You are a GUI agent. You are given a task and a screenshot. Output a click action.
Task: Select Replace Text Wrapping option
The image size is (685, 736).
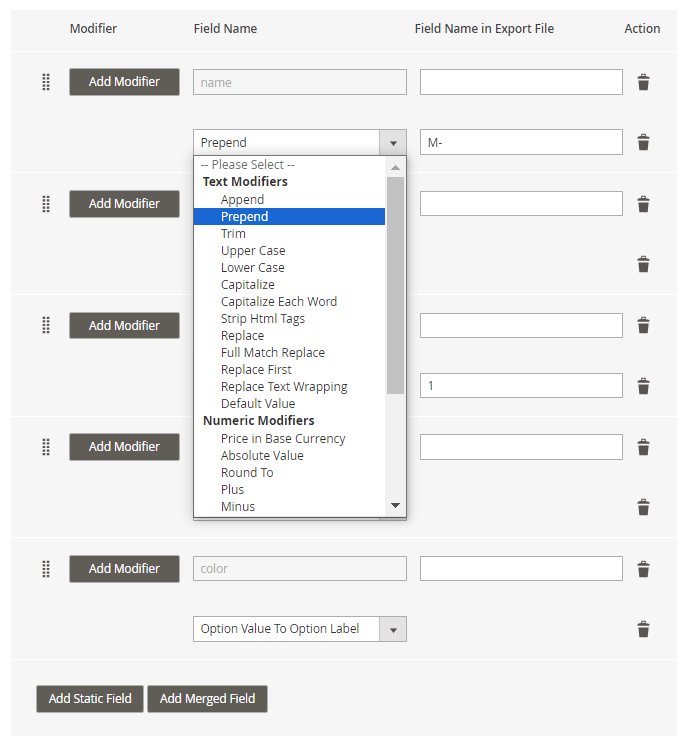point(284,387)
